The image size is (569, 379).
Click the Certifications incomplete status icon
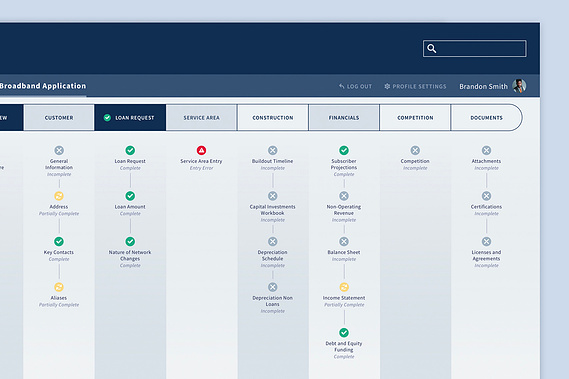tap(486, 196)
